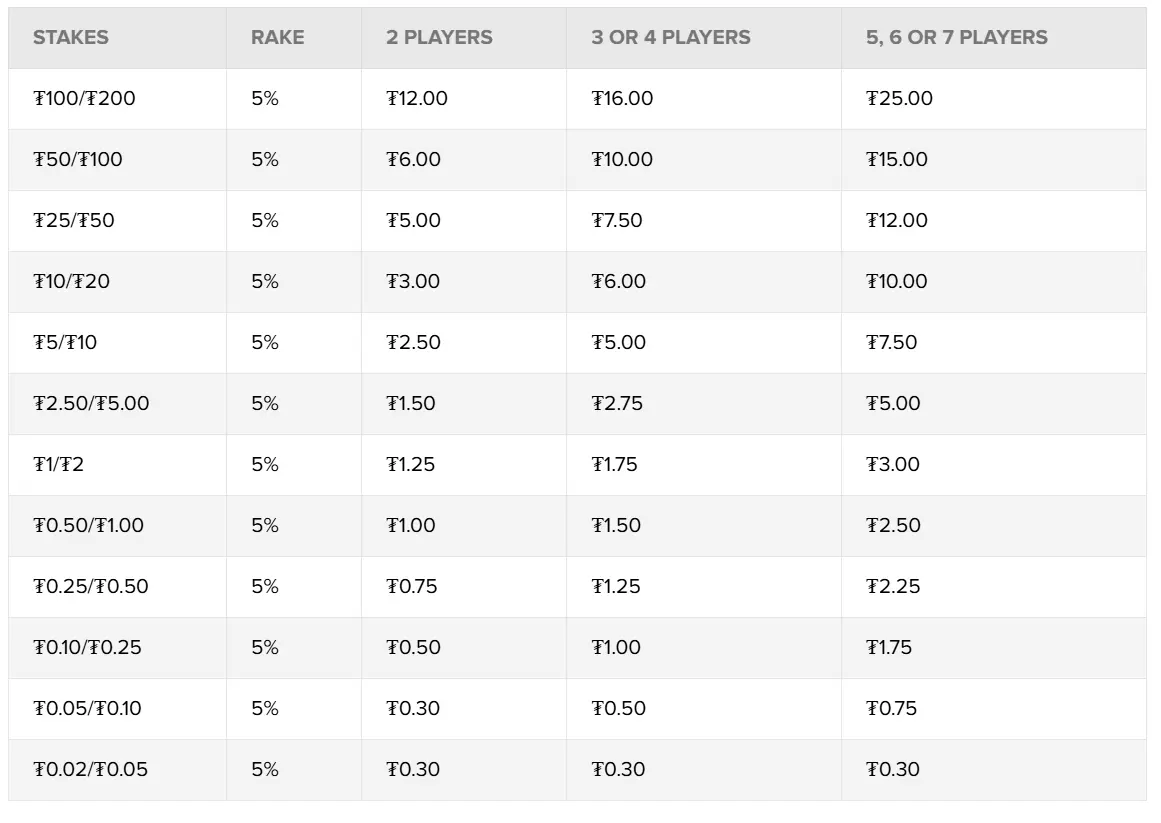Click the STAKES column header
1161x823 pixels.
click(x=71, y=38)
